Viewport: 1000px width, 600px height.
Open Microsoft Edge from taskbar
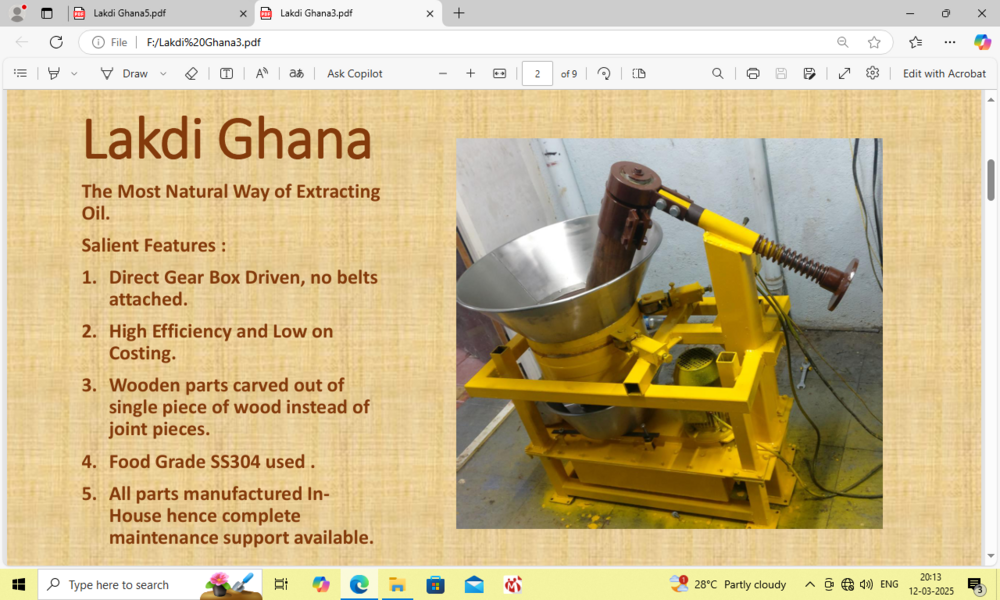click(358, 584)
